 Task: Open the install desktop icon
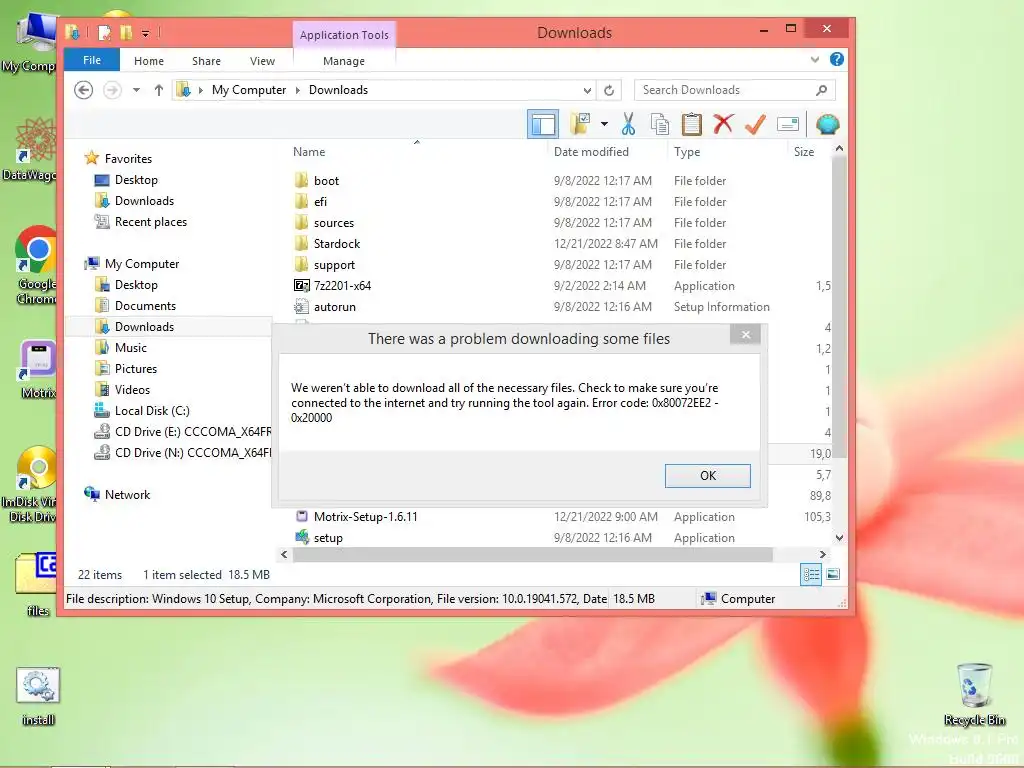pos(38,696)
